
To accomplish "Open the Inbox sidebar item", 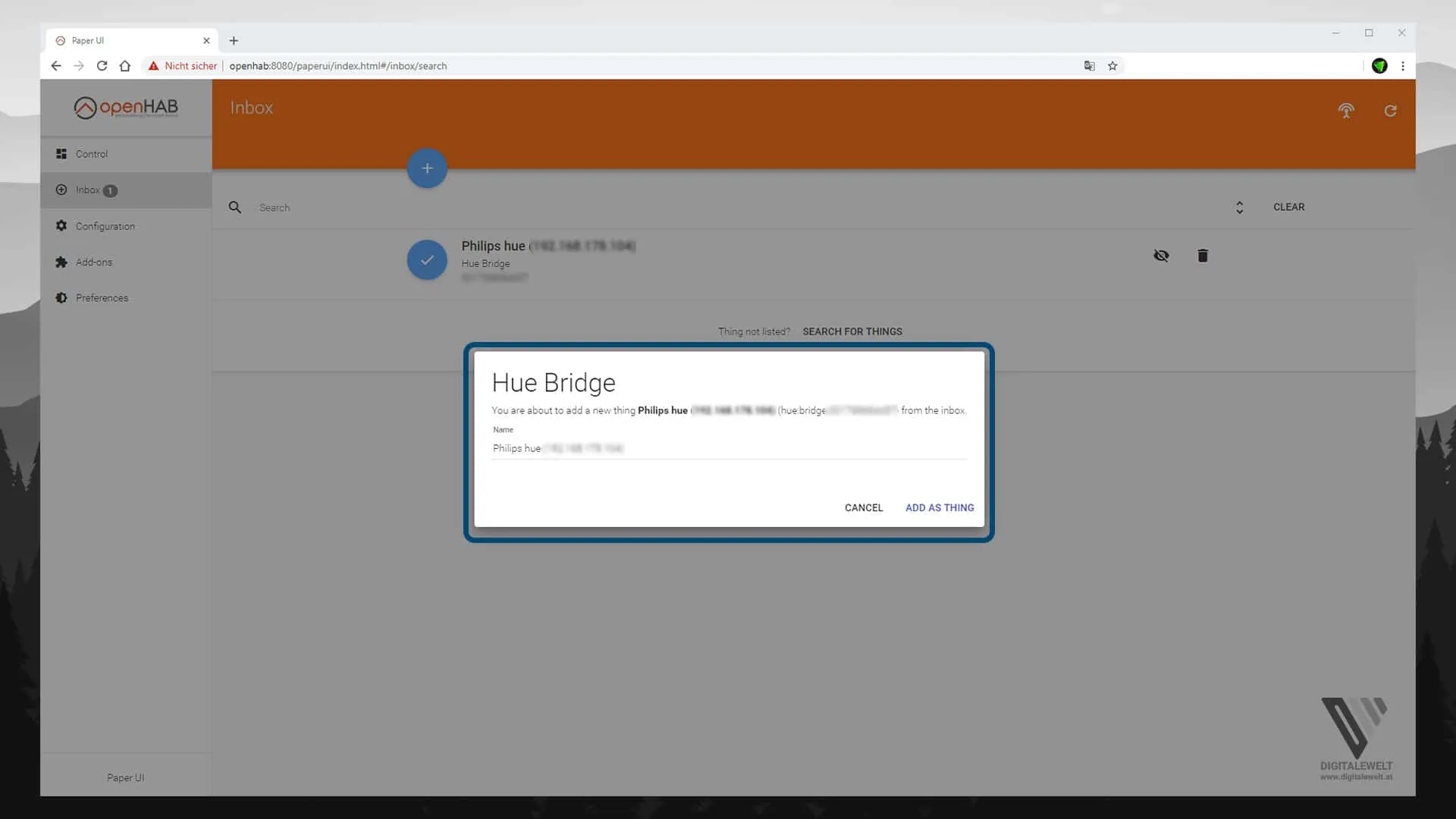I will [126, 190].
